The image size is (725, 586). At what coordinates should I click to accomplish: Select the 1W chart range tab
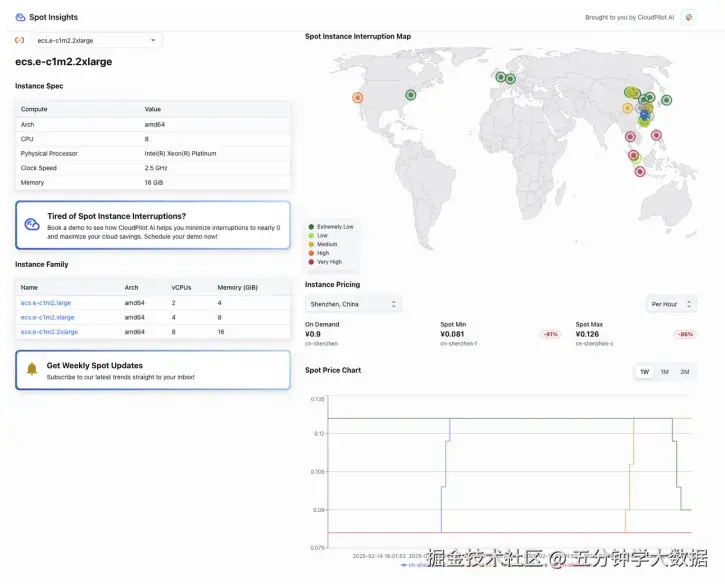pyautogui.click(x=644, y=372)
